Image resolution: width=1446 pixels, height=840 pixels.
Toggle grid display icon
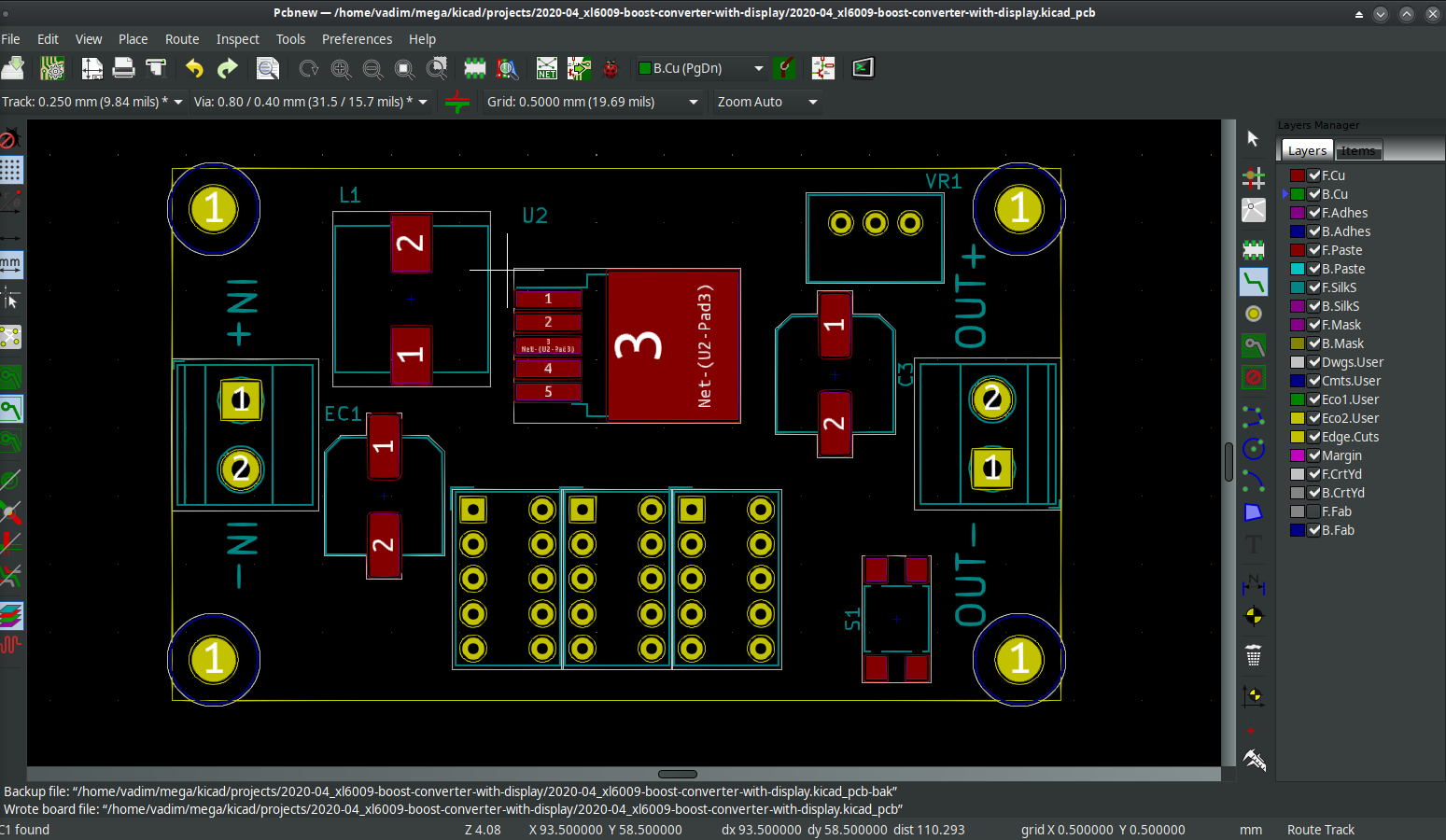point(10,170)
